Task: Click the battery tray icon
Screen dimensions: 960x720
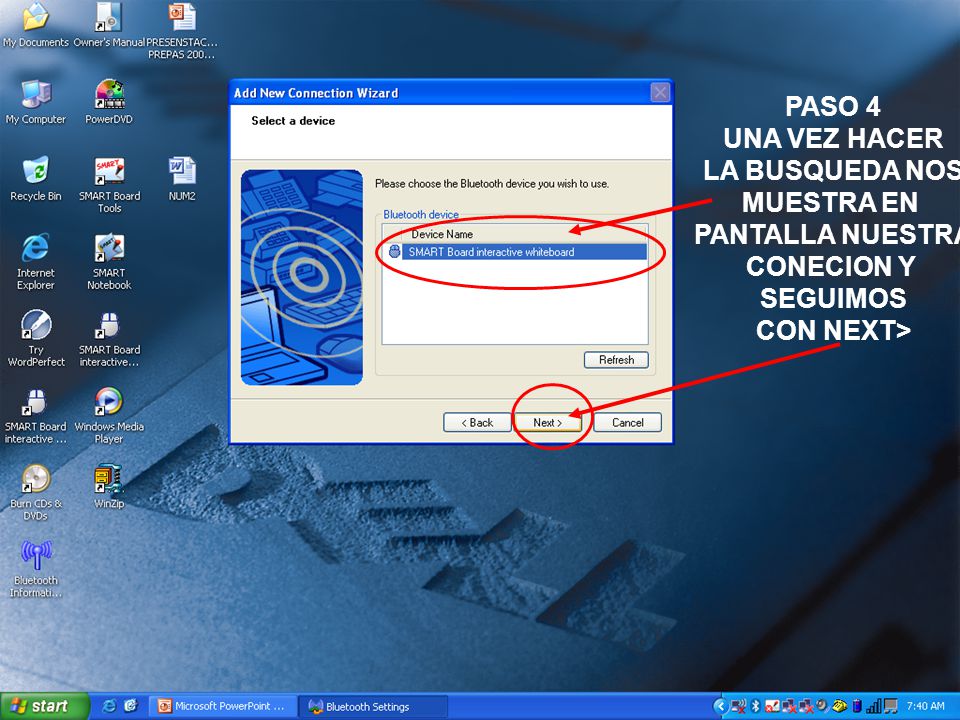Action: [857, 707]
